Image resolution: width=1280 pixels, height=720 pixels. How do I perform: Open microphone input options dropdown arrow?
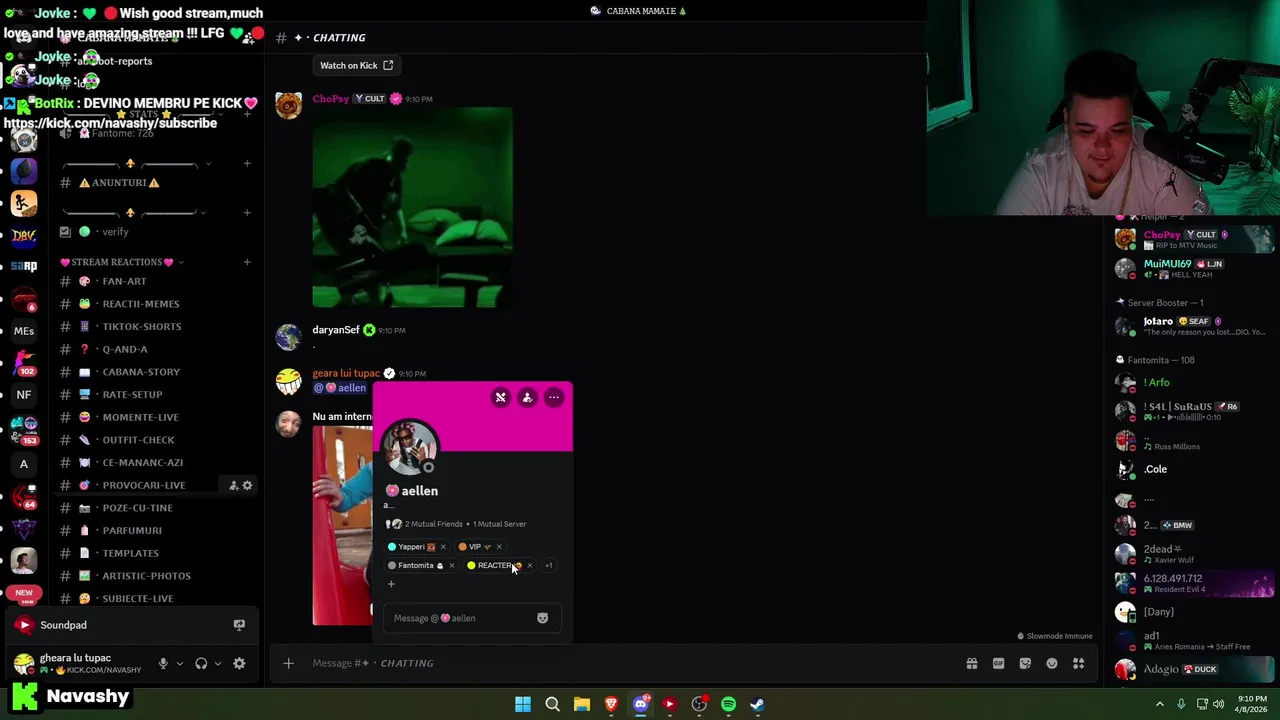point(180,663)
